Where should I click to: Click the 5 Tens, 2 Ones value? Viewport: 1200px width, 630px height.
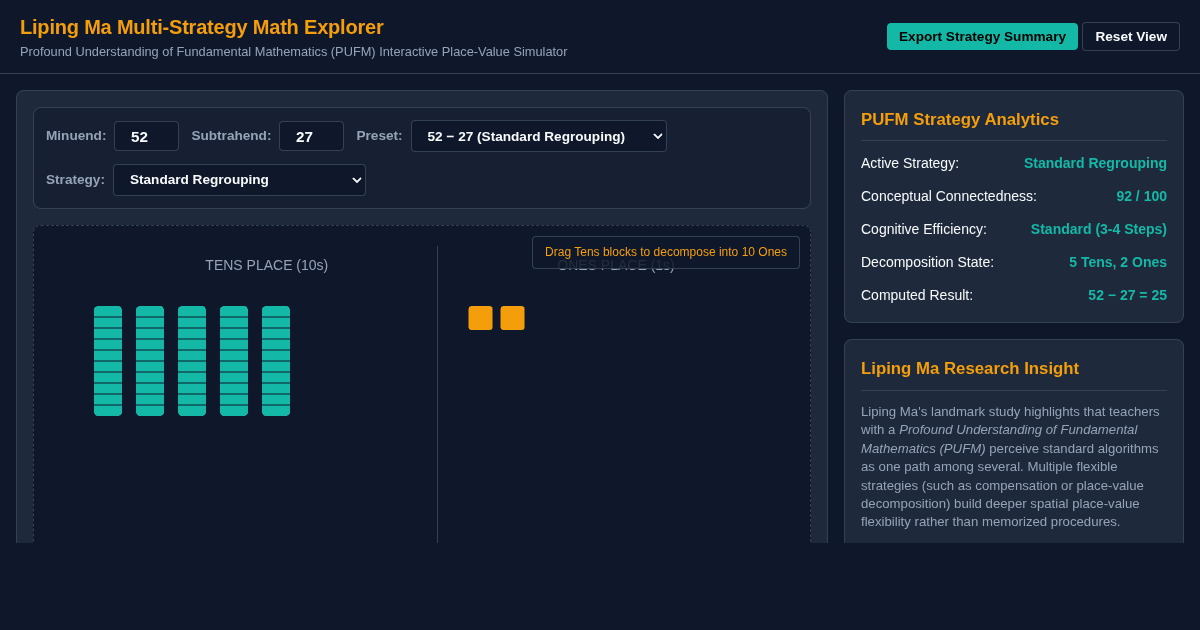pos(1118,262)
